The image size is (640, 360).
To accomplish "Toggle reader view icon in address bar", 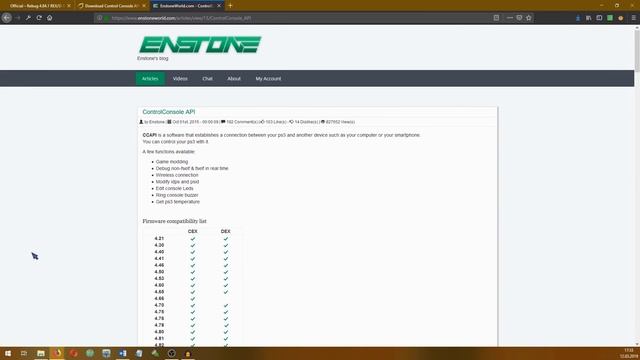I will click(496, 18).
